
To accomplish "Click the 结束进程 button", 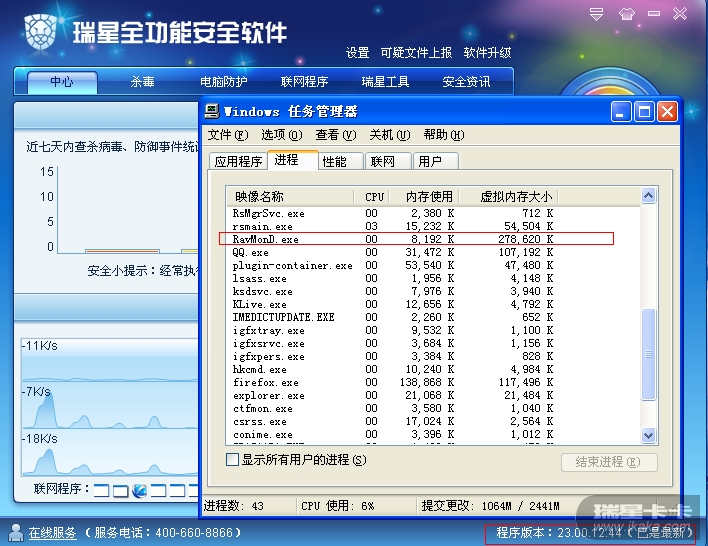I will 609,462.
